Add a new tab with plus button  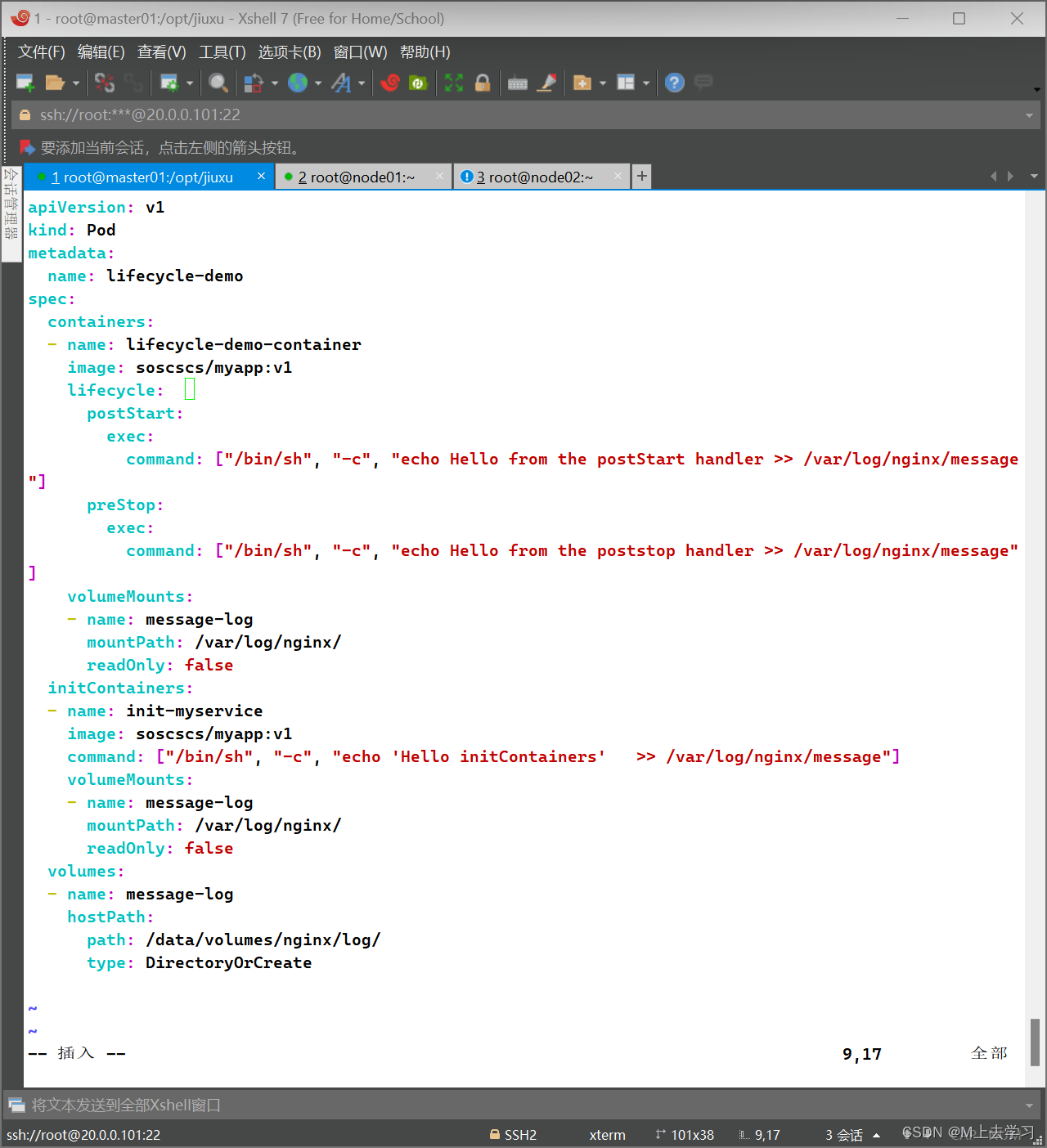(x=642, y=176)
